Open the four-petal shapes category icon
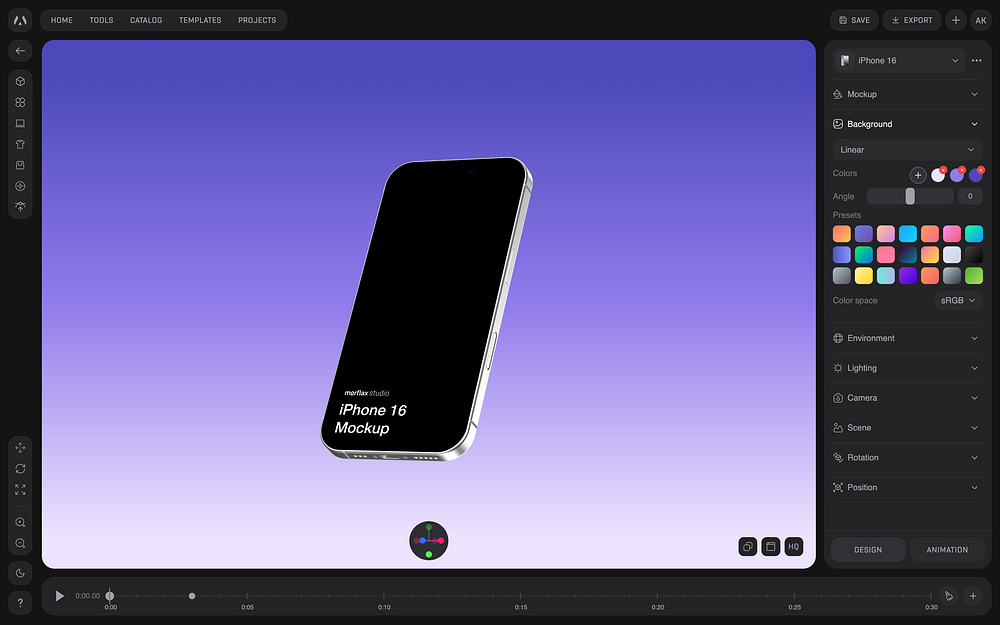Screen dimensions: 1000x625 (20, 102)
